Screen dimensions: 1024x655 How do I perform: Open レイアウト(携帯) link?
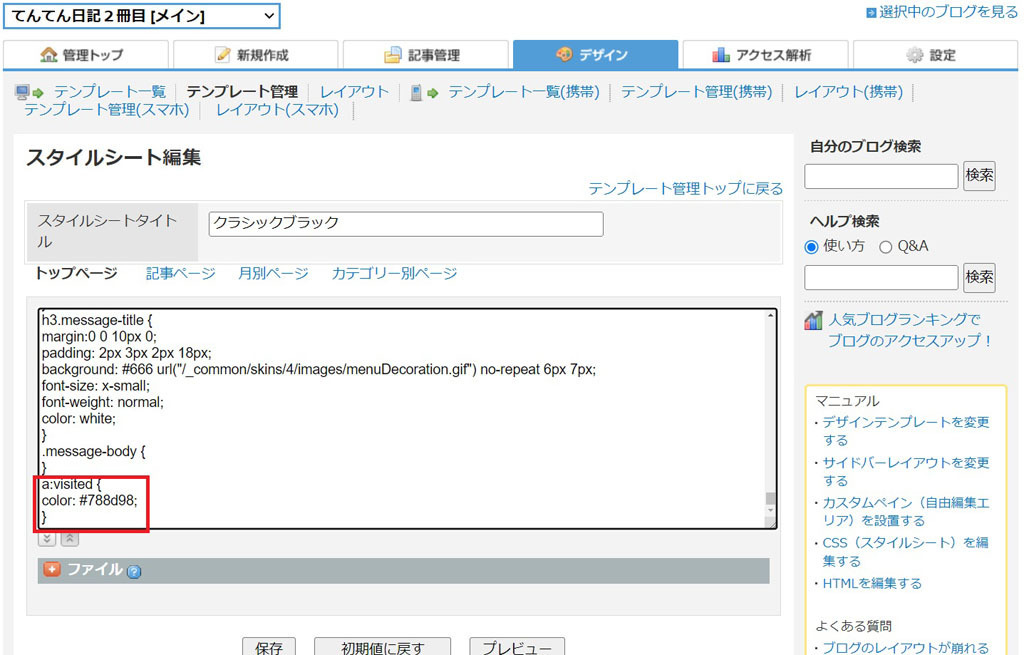[x=848, y=92]
